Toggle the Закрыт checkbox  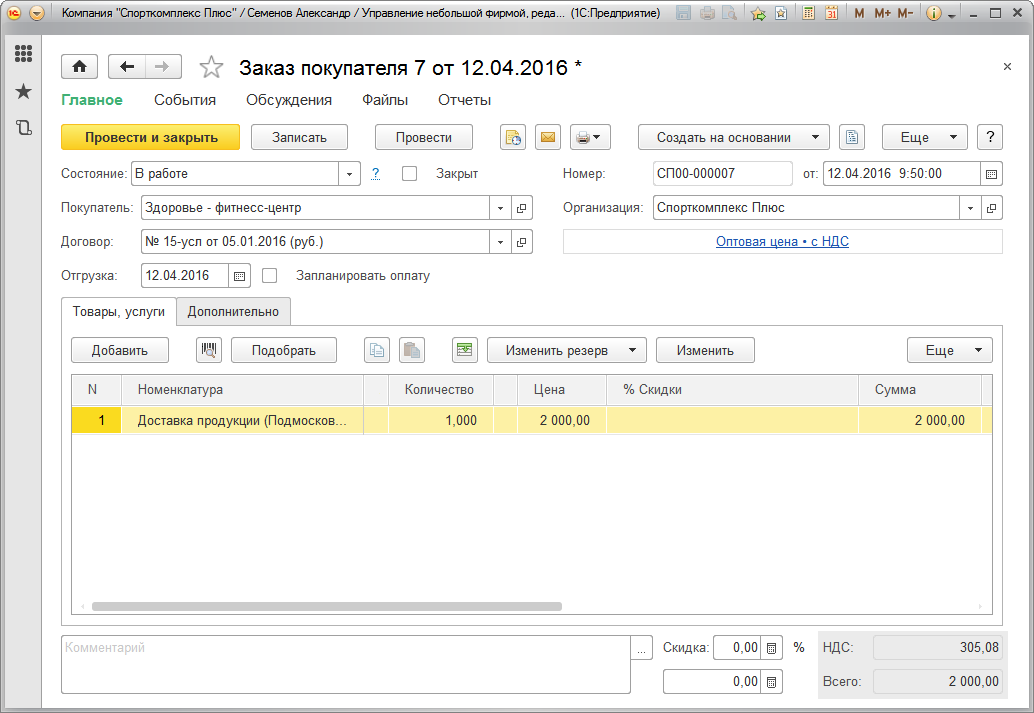point(409,173)
